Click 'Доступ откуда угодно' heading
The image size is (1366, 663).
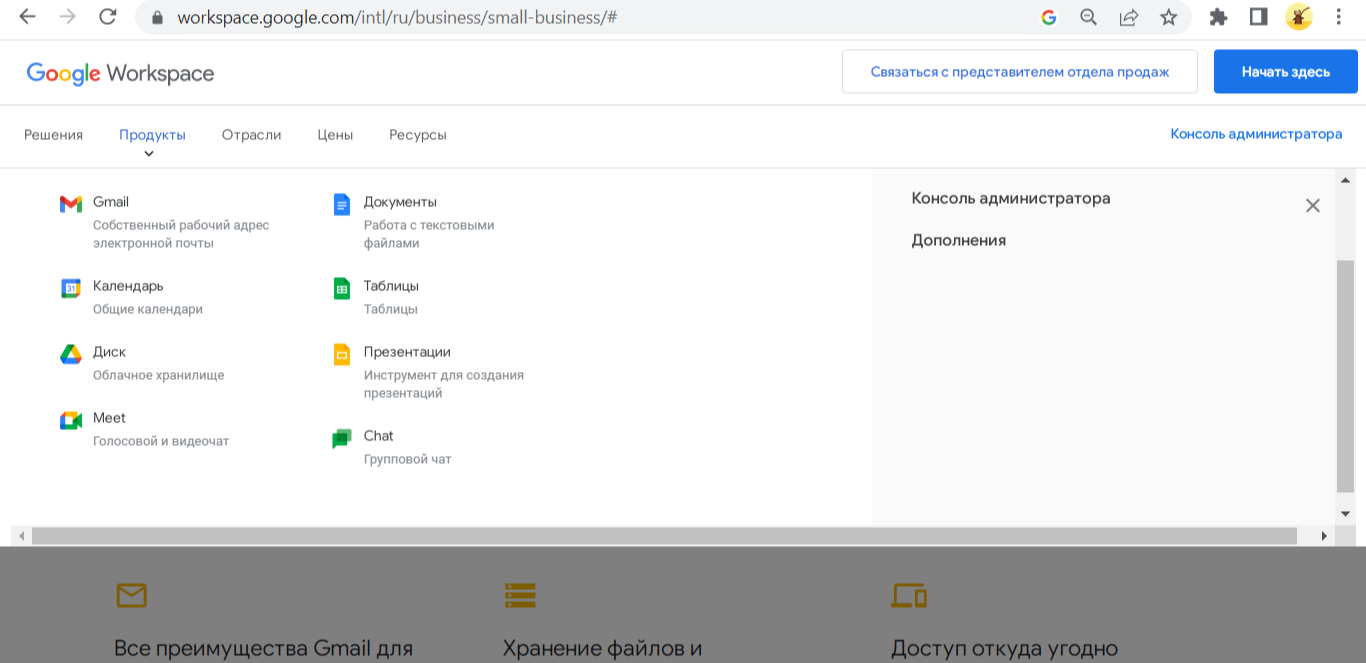tap(1004, 649)
